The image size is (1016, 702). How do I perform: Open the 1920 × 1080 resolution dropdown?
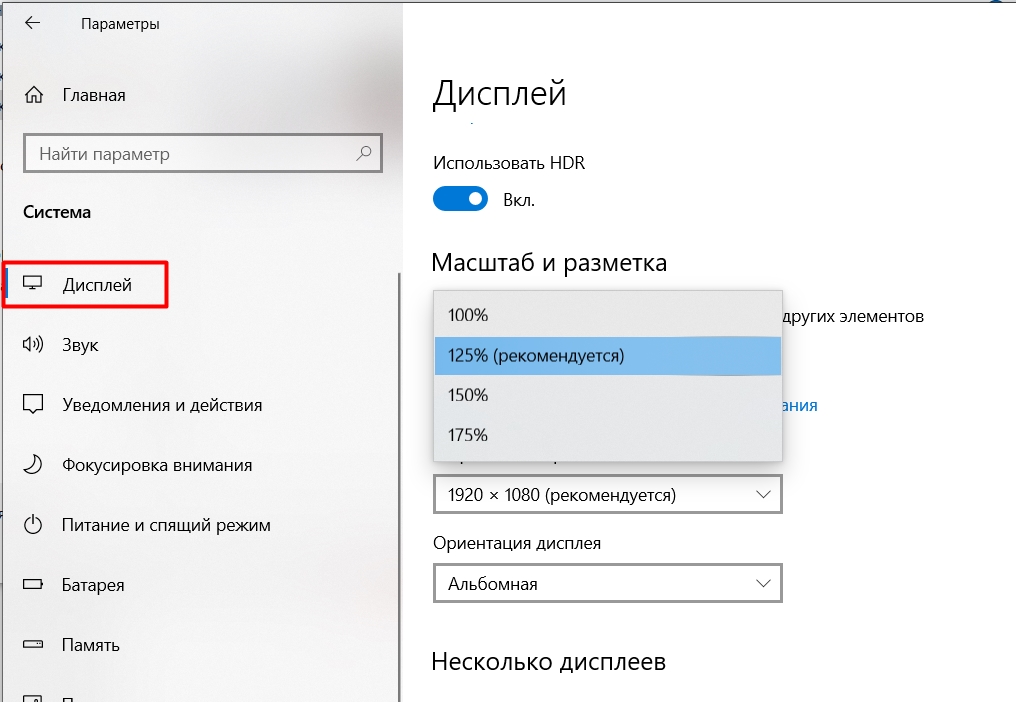[x=607, y=495]
